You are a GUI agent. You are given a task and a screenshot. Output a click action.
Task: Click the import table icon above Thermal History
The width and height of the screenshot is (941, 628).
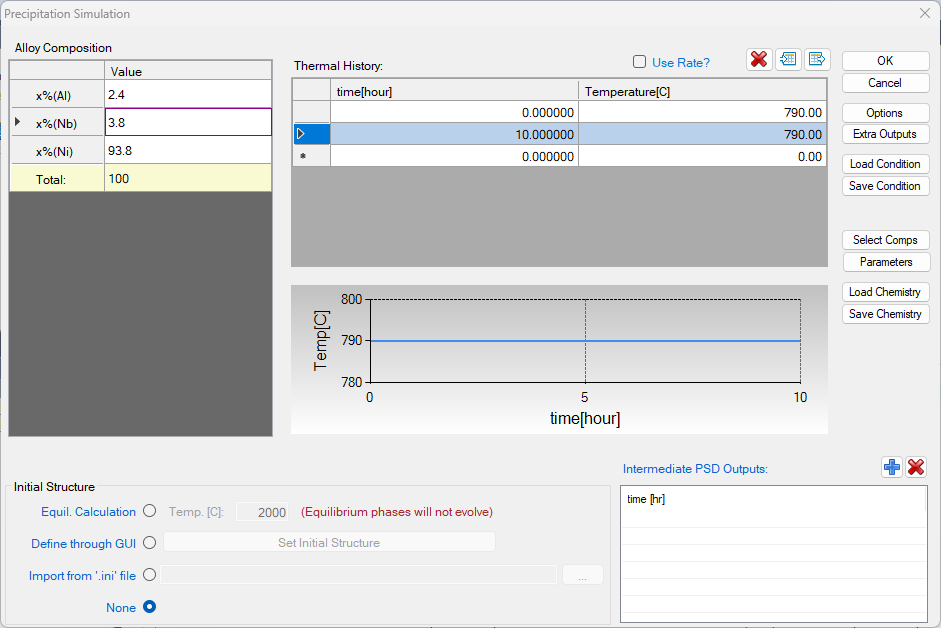[788, 59]
